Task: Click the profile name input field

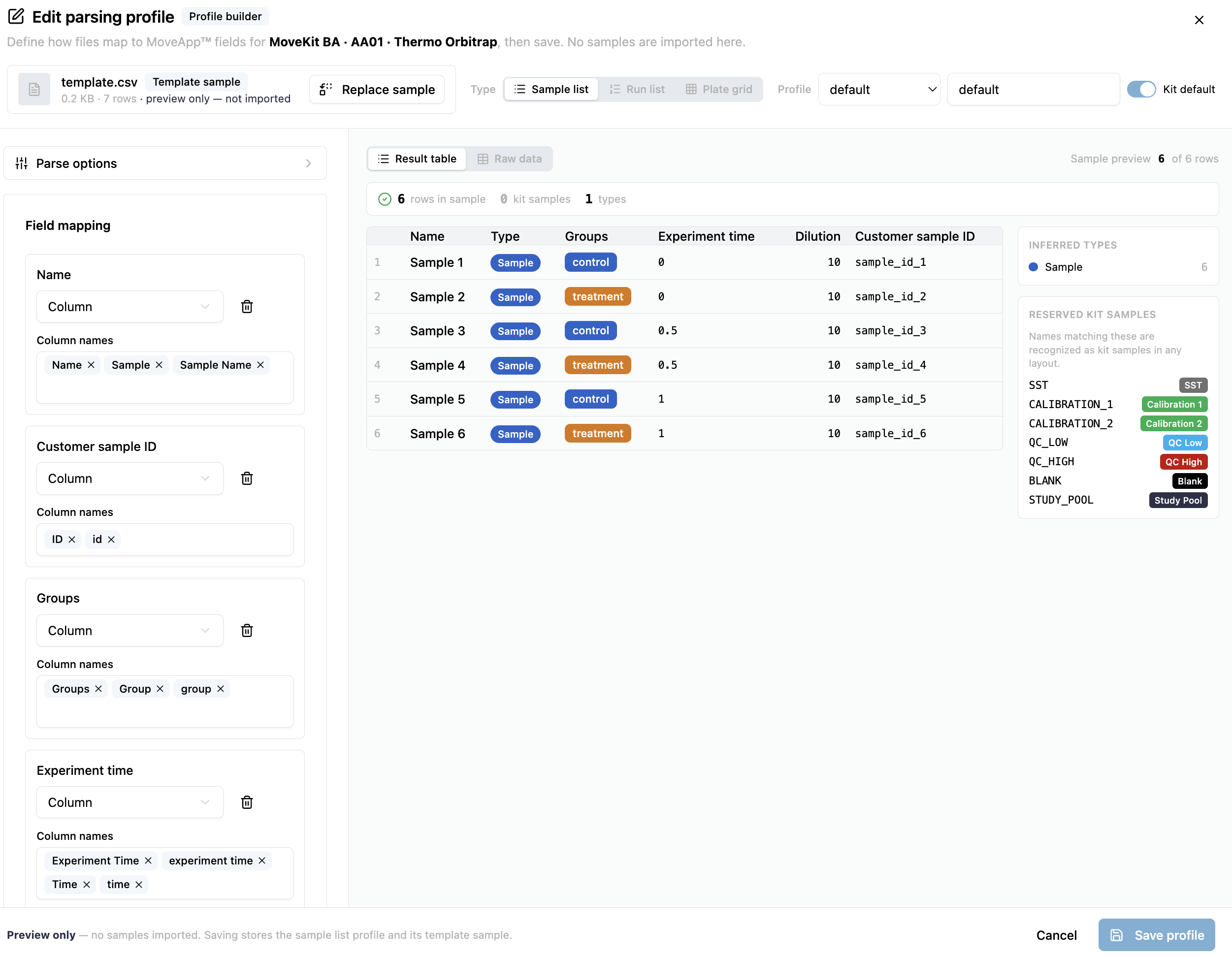Action: click(1034, 89)
